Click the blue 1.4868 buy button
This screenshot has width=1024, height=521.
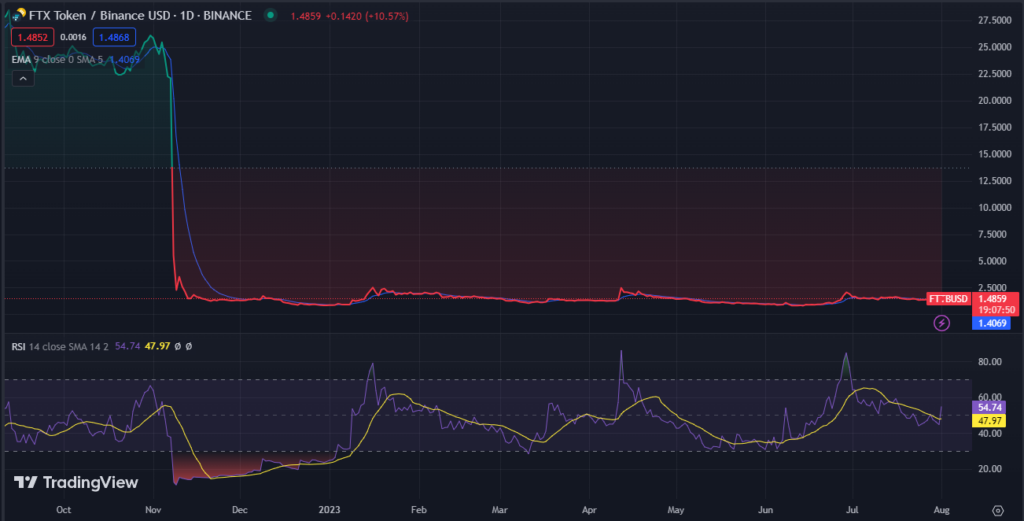tap(114, 37)
